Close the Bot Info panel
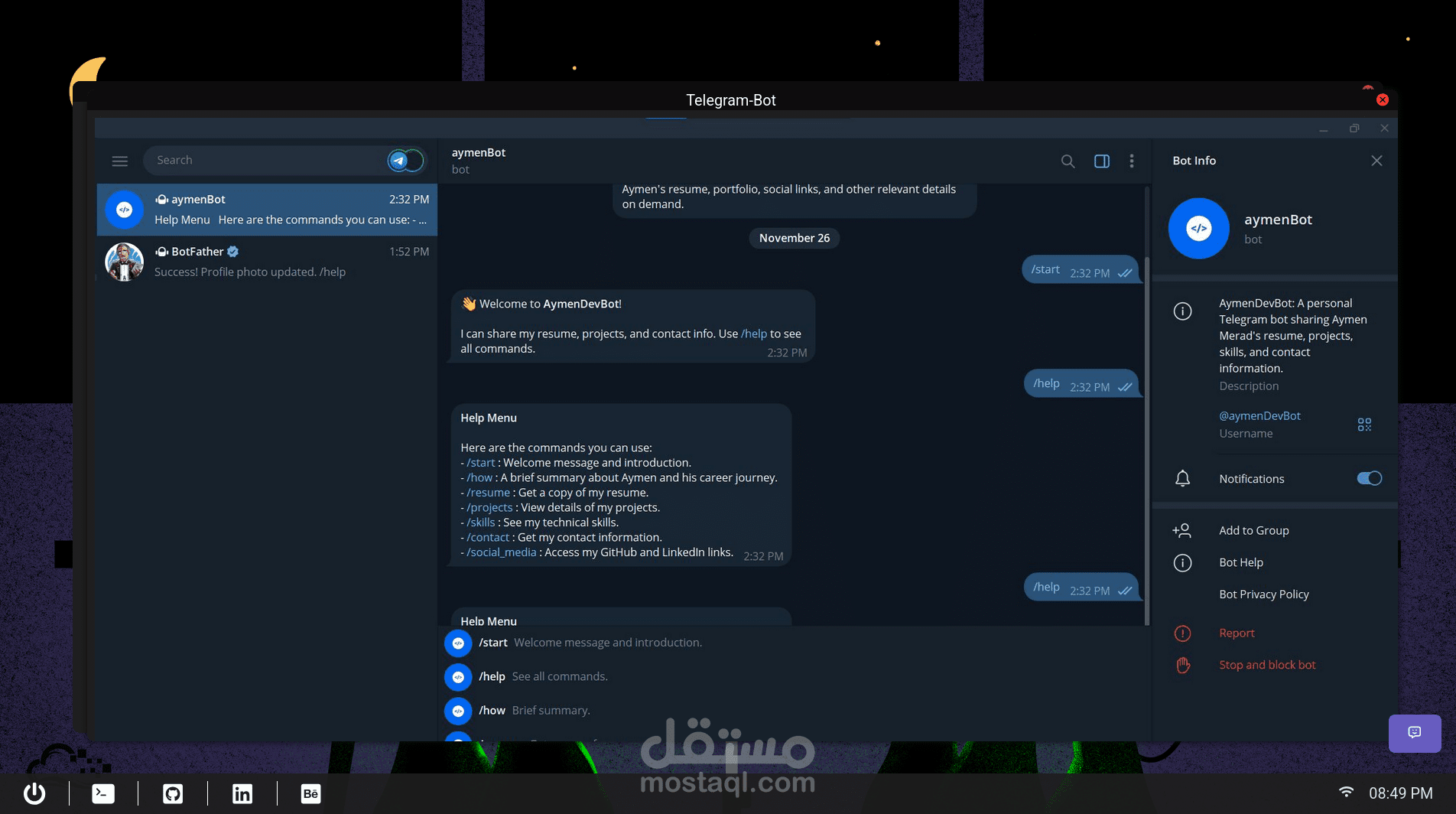Viewport: 1456px width, 814px height. [x=1376, y=161]
